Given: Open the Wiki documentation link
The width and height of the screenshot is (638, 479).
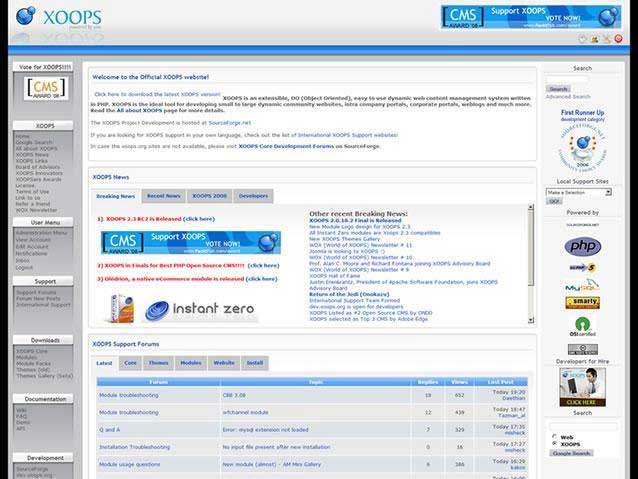Looking at the screenshot, I should [21, 410].
